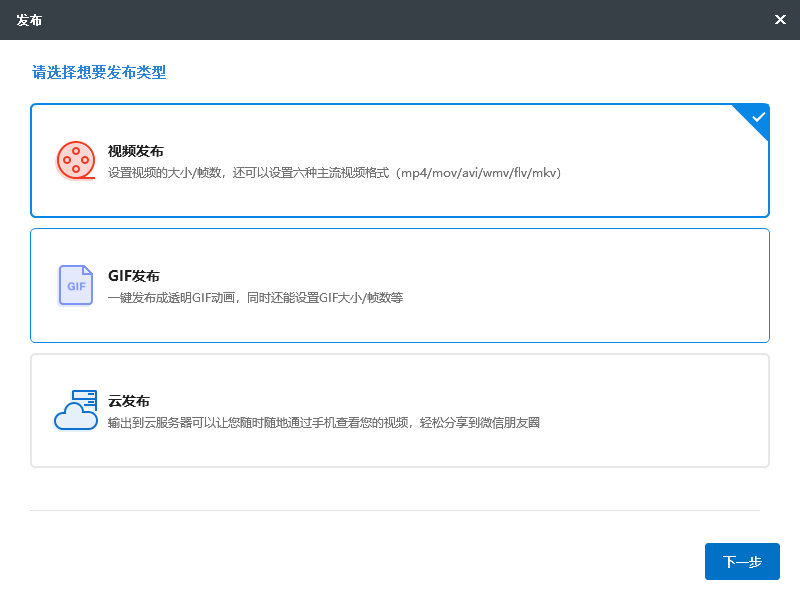Click the 发布 title bar label

(x=29, y=20)
